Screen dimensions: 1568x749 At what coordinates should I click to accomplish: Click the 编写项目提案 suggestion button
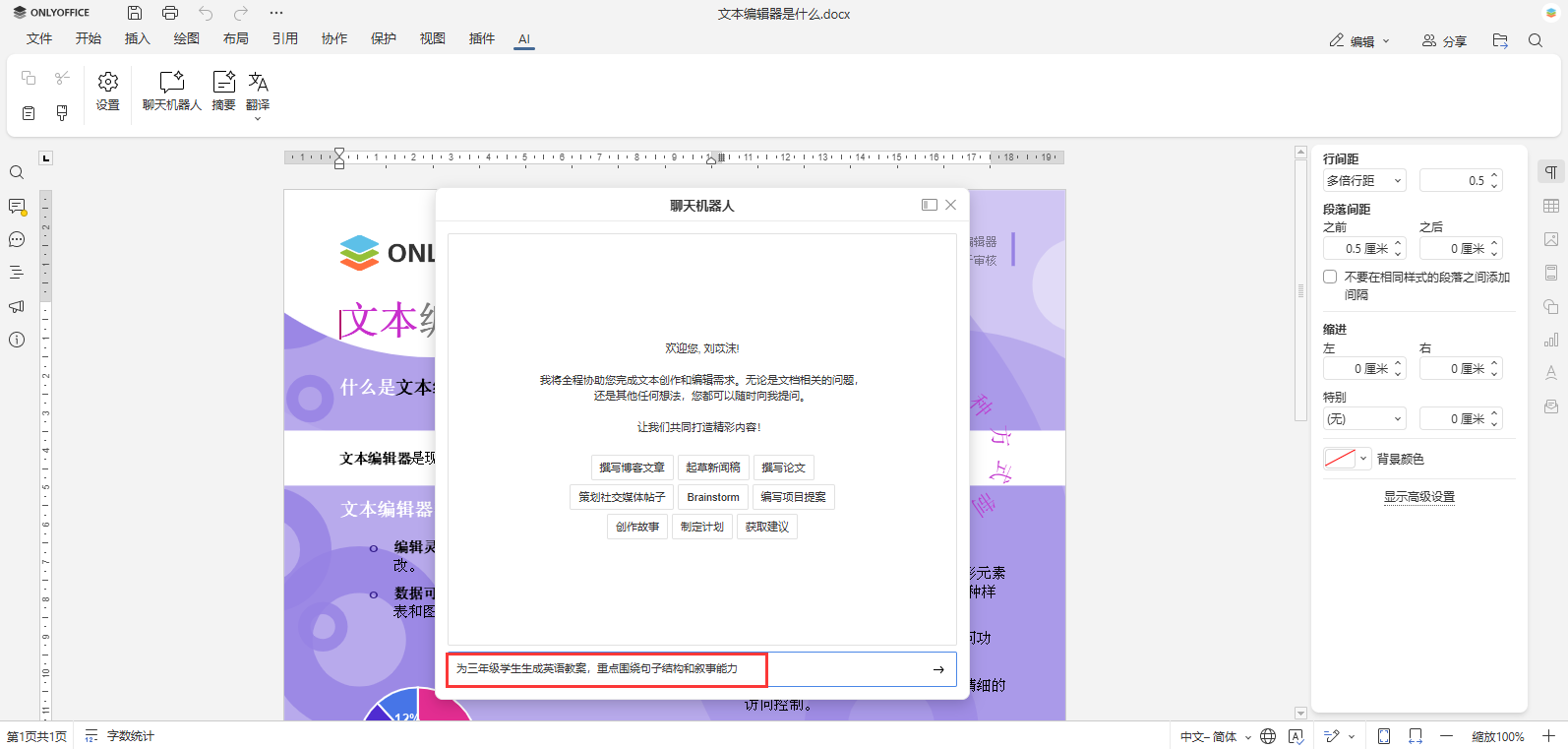pos(794,497)
